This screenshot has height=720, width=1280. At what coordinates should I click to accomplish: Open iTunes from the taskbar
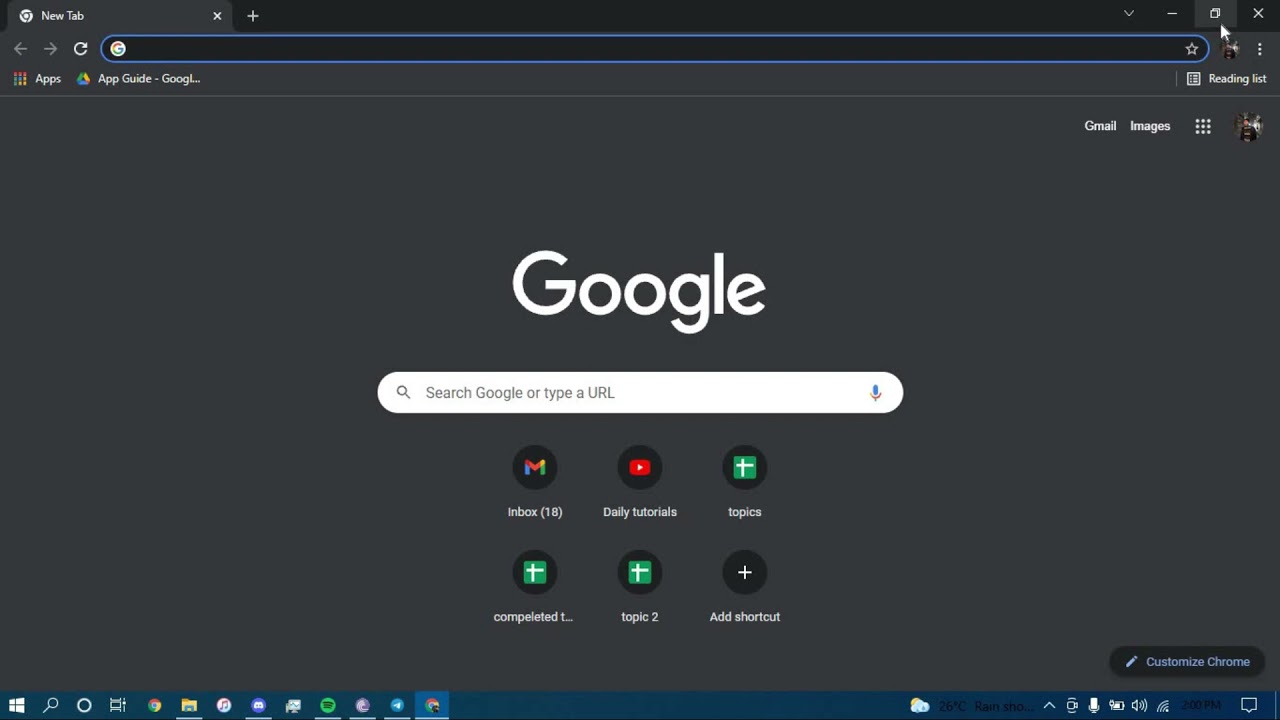224,705
